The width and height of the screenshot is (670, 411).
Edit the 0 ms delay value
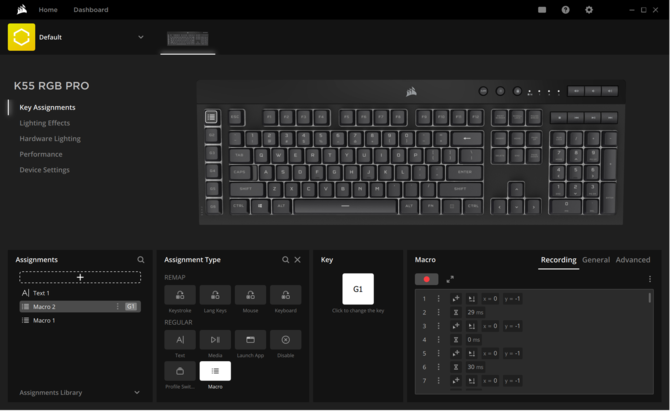click(x=473, y=340)
